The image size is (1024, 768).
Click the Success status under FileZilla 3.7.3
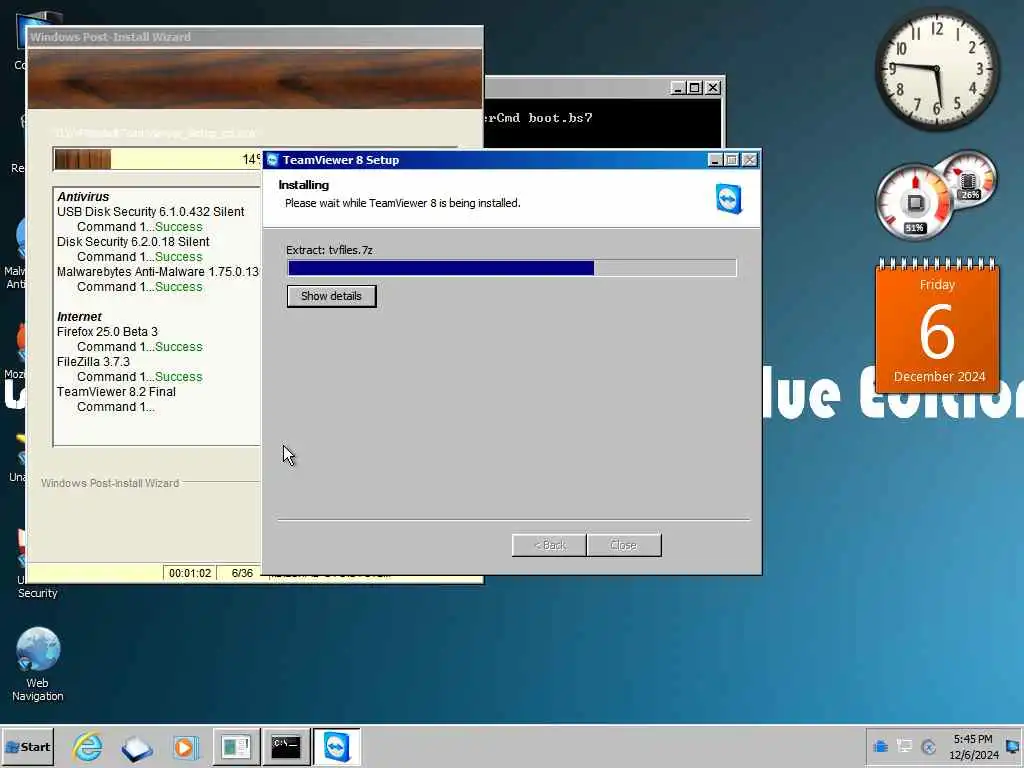click(178, 377)
